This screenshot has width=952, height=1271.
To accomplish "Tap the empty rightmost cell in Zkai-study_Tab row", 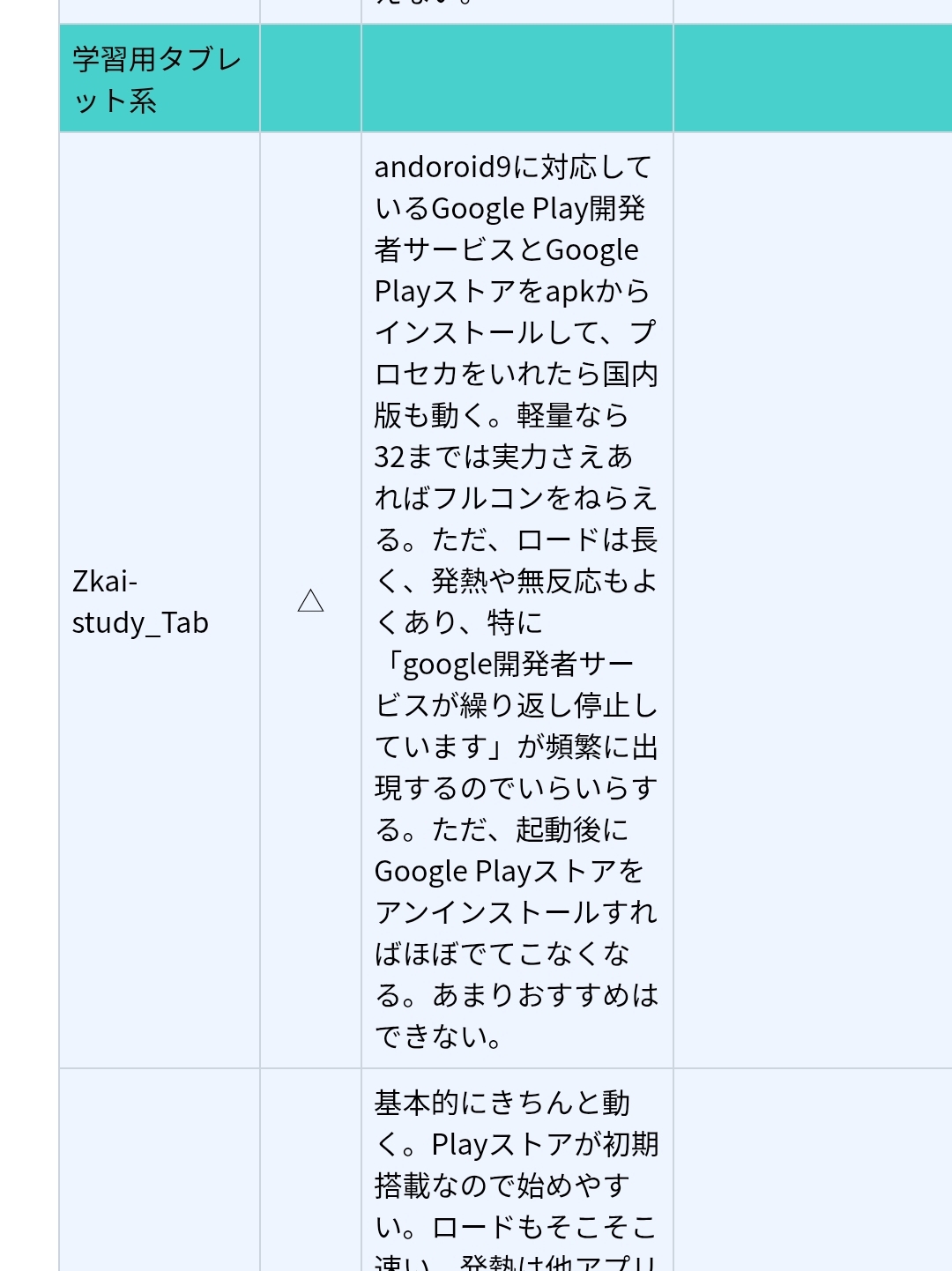I will pyautogui.click(x=812, y=601).
